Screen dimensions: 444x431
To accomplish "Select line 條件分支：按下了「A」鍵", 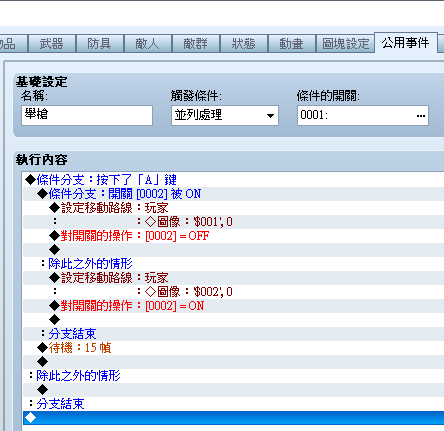I will pyautogui.click(x=233, y=180).
